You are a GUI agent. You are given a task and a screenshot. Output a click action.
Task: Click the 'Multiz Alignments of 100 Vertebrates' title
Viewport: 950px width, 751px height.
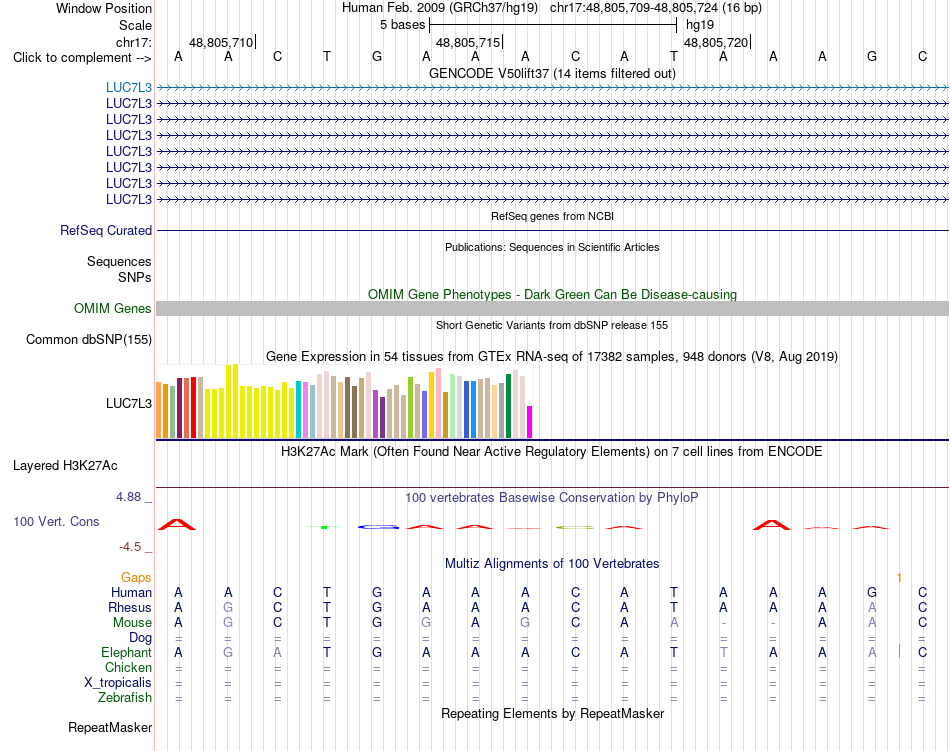pyautogui.click(x=552, y=563)
